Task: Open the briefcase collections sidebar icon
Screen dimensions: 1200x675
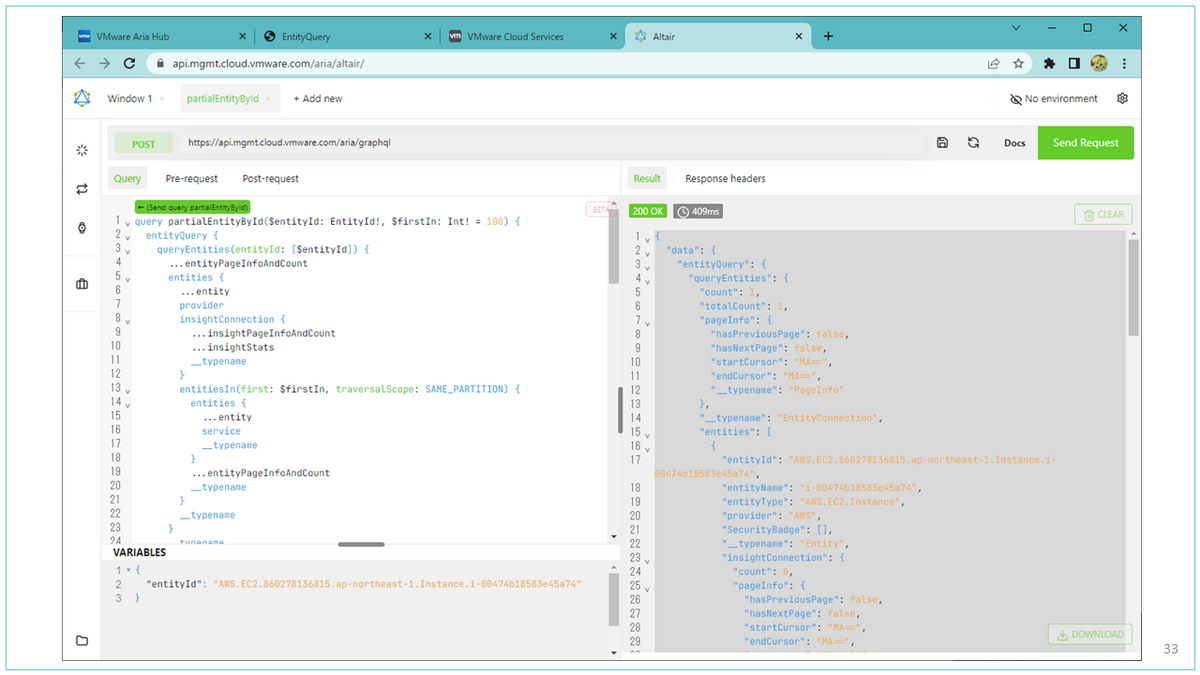Action: click(82, 284)
